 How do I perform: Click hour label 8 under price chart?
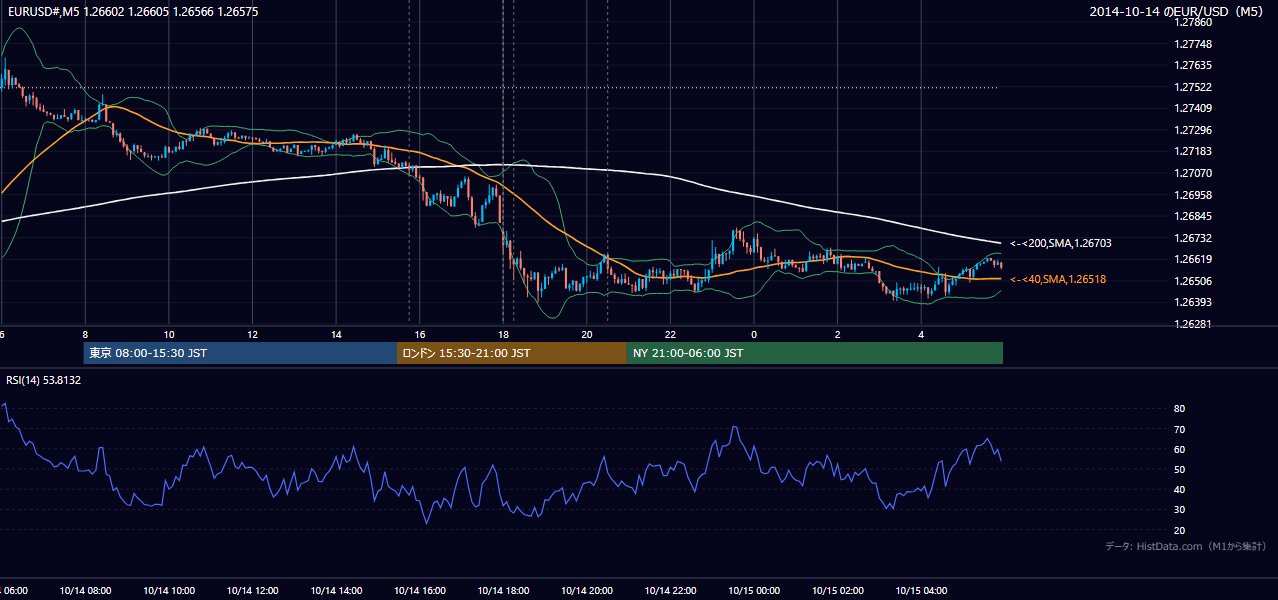[86, 334]
